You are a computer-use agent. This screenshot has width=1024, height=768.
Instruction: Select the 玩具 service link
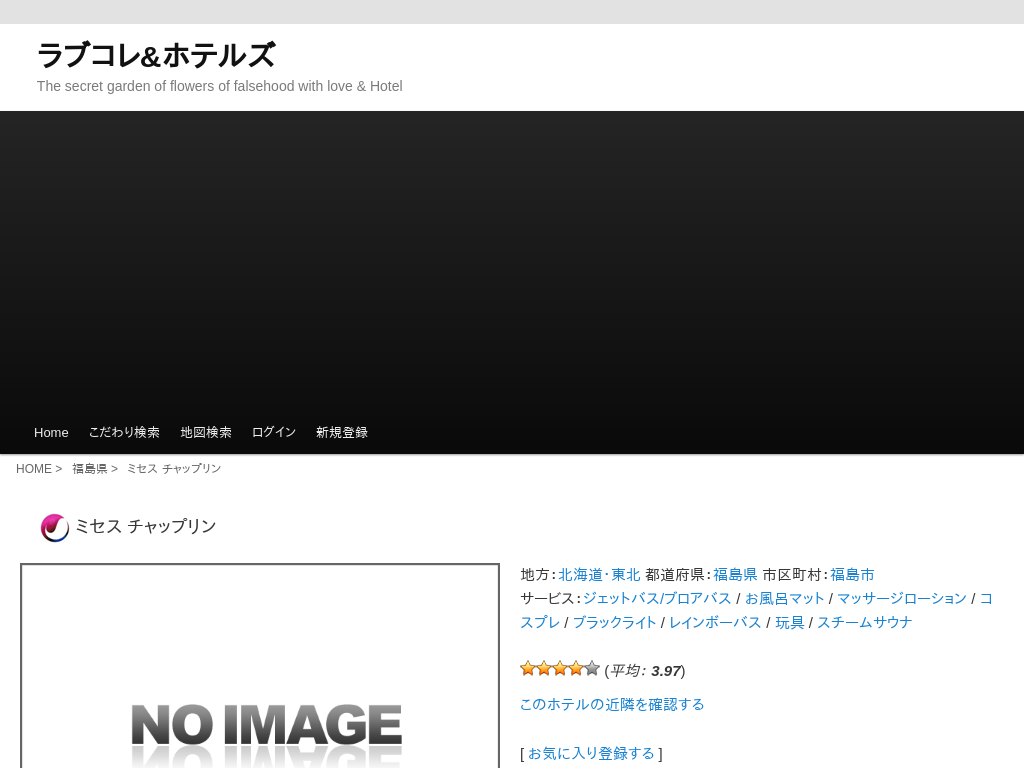tap(790, 622)
